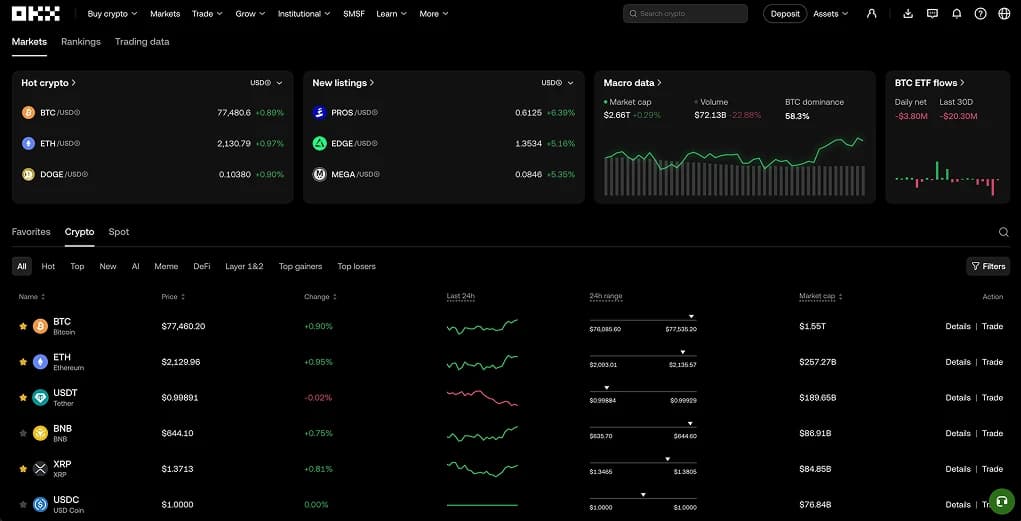Open the Favorites tab

[31, 232]
